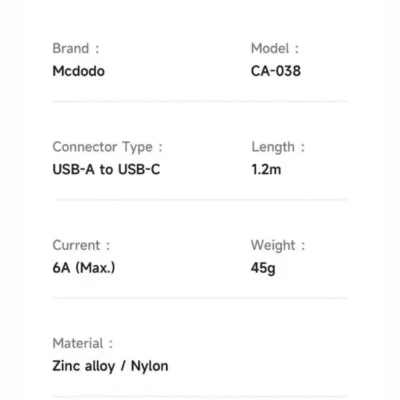Click the divider below Connector Type row

[x=200, y=199]
